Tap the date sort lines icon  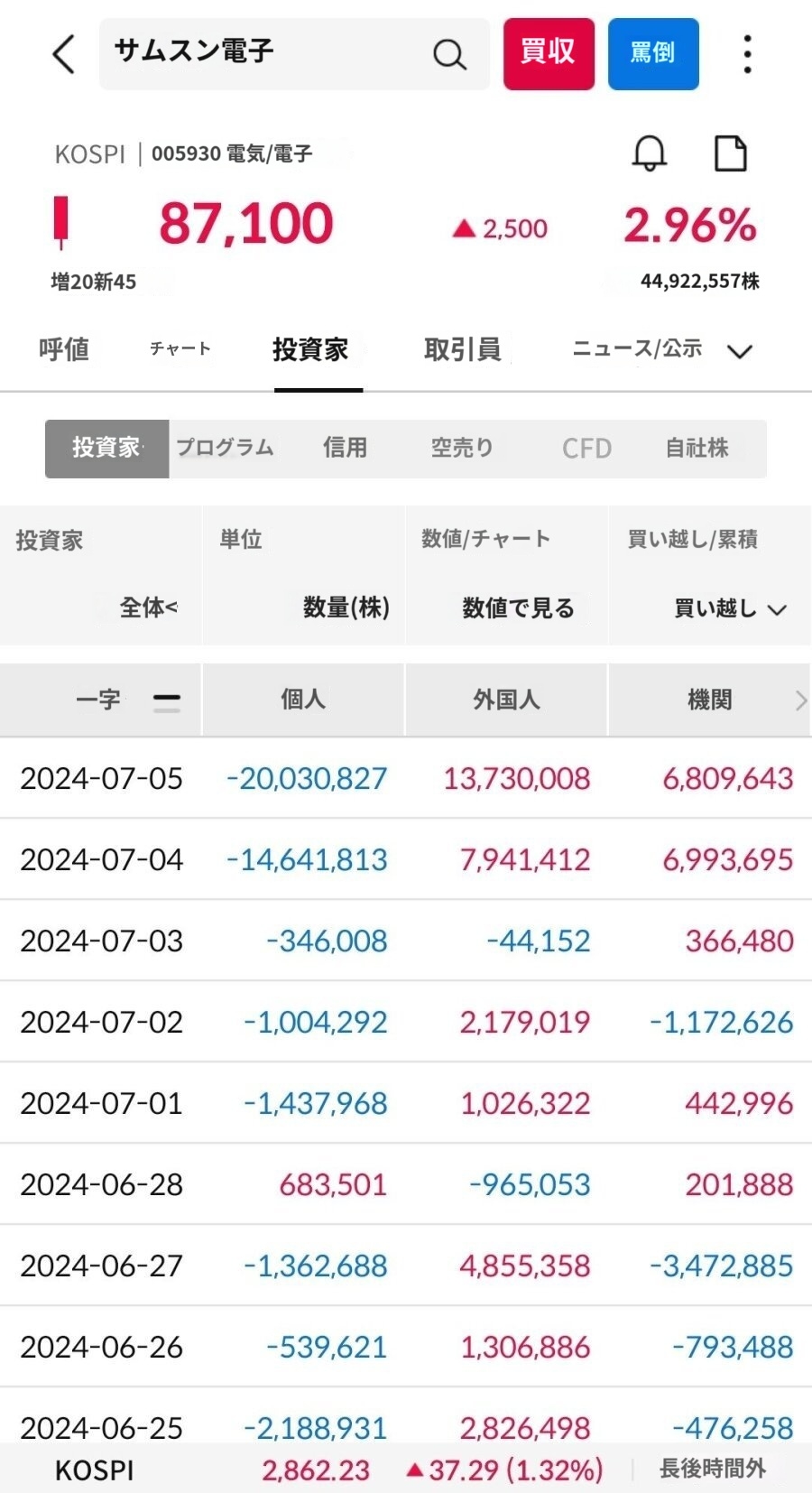click(x=167, y=700)
